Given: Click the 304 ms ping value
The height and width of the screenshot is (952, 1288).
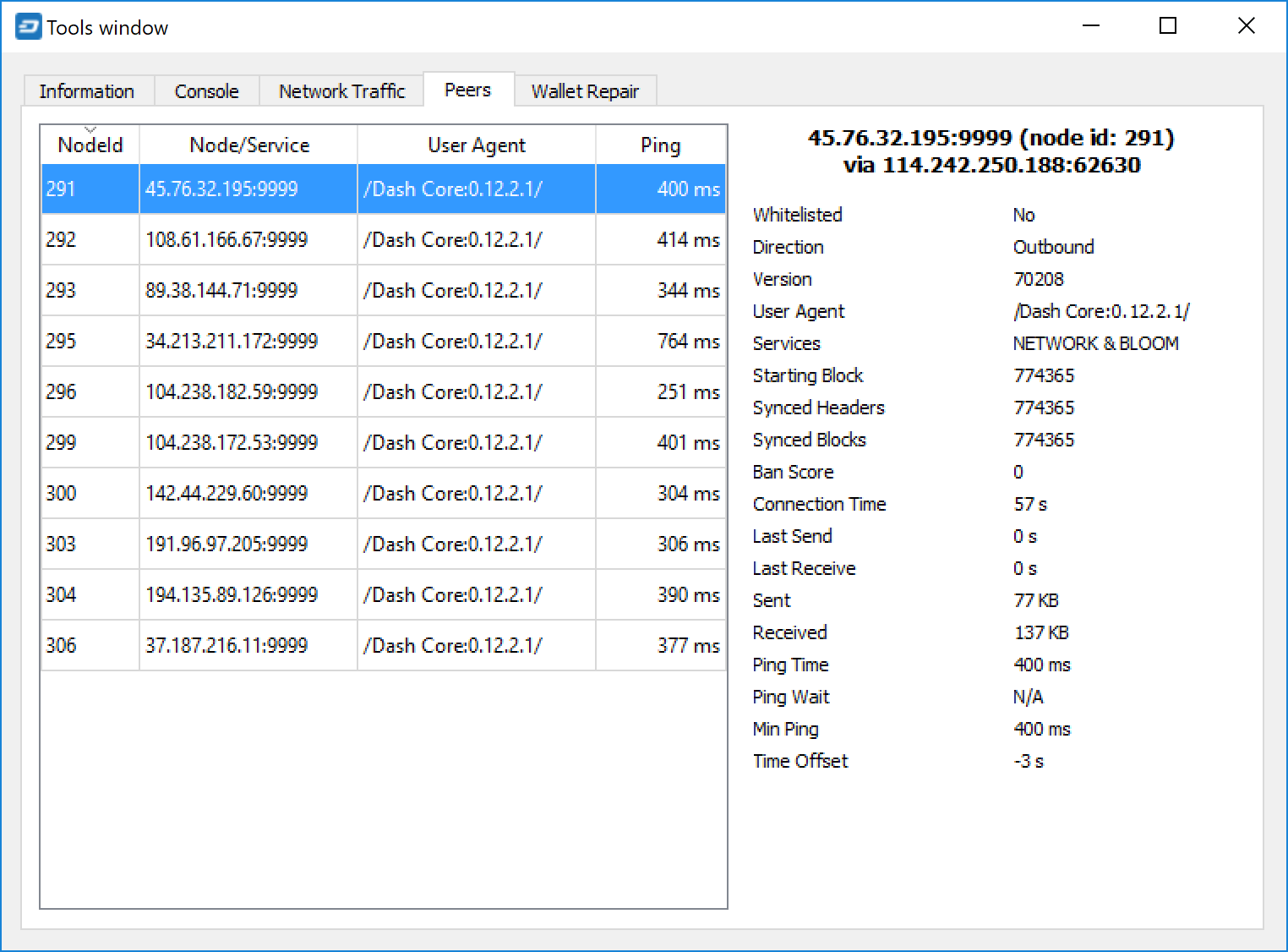Looking at the screenshot, I should point(689,493).
